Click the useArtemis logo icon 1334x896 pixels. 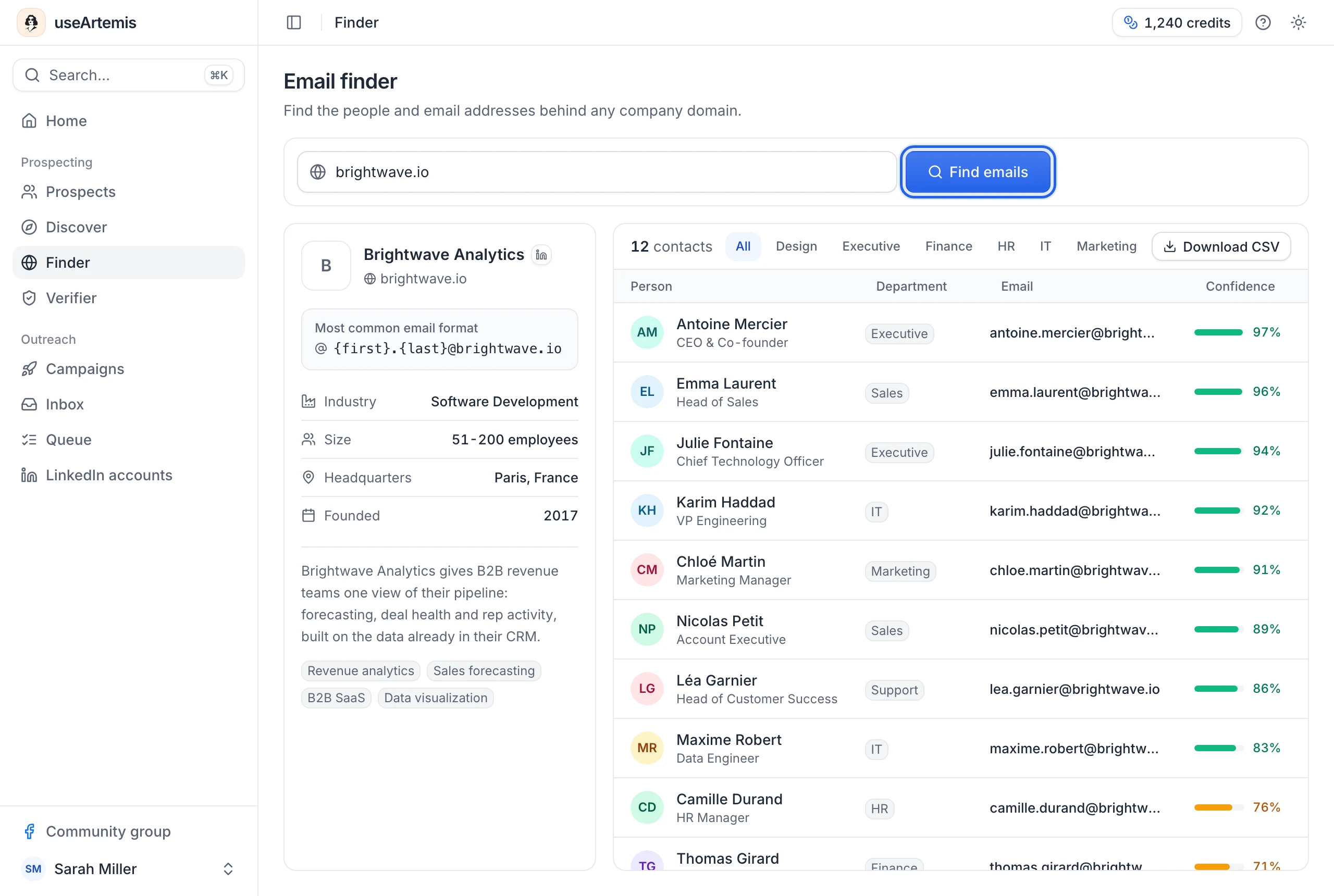(31, 22)
